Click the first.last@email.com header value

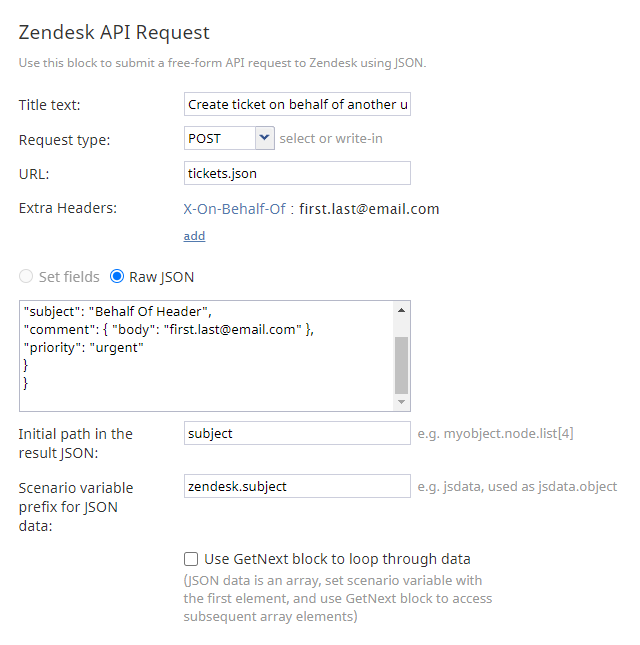coord(369,209)
